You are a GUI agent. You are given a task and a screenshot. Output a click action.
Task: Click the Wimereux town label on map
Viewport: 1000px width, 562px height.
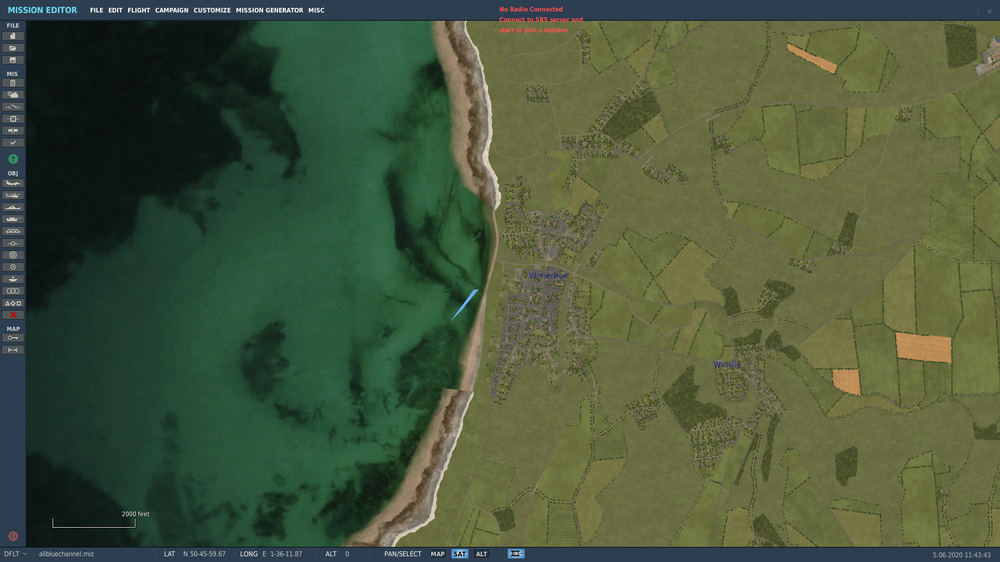click(x=548, y=276)
